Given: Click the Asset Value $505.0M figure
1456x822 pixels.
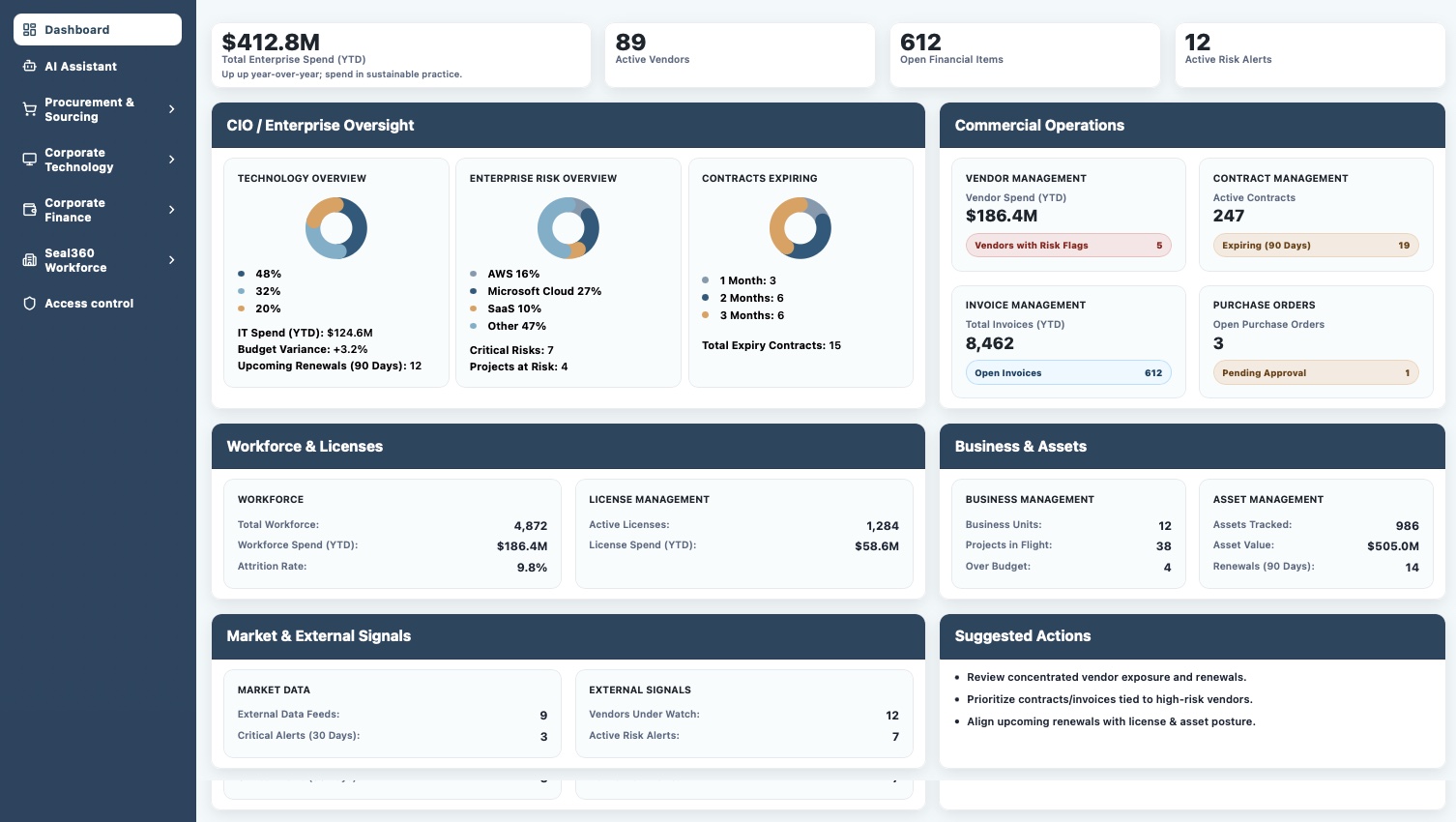Looking at the screenshot, I should (1393, 546).
